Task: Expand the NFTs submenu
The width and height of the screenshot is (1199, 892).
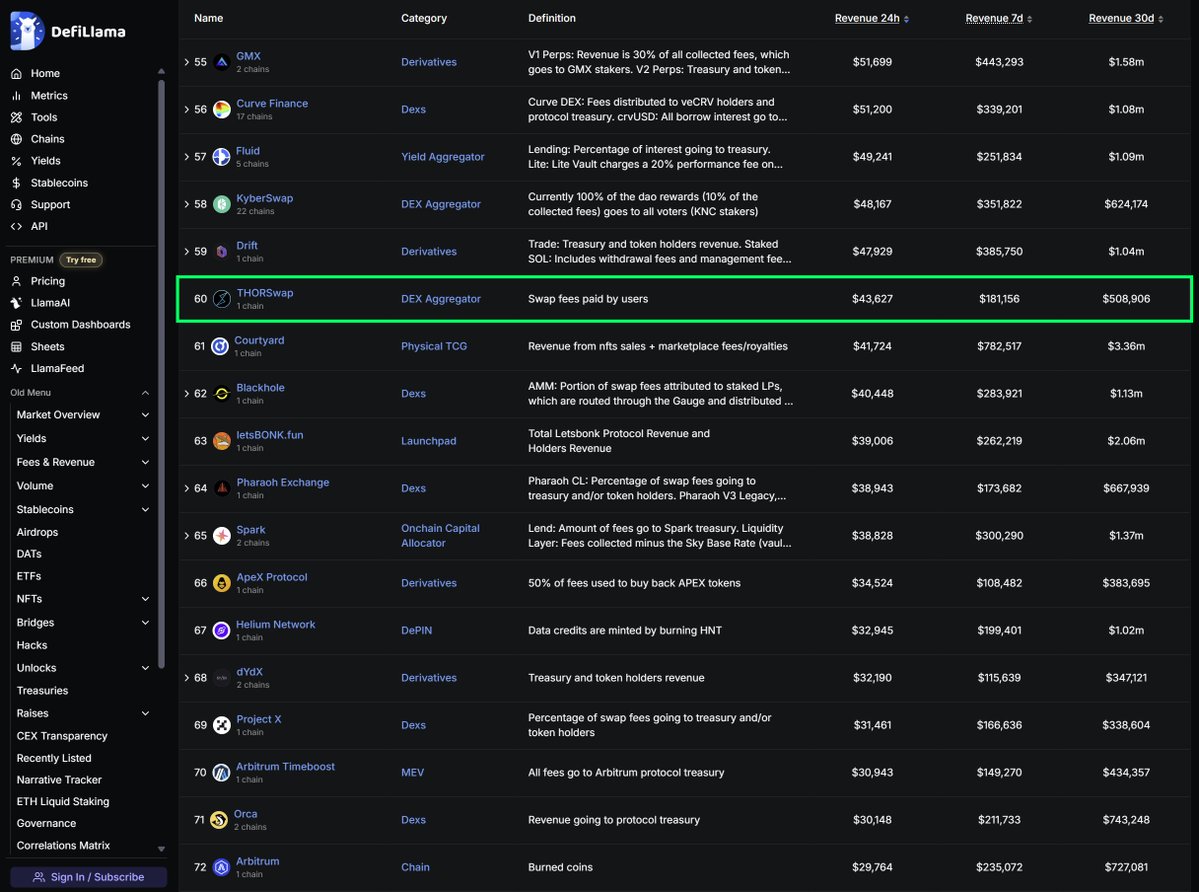Action: 145,599
